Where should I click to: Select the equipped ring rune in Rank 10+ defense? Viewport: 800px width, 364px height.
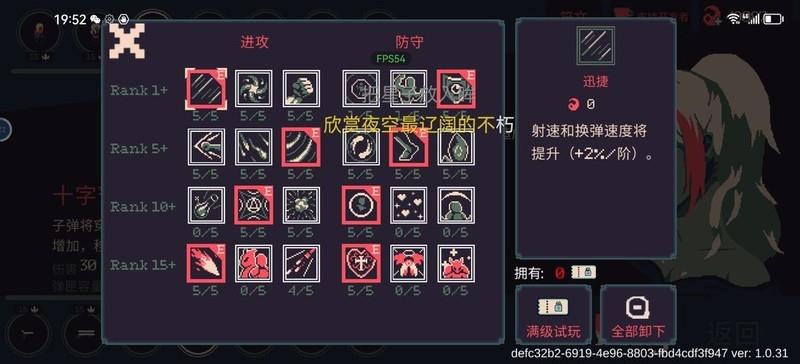coord(361,205)
